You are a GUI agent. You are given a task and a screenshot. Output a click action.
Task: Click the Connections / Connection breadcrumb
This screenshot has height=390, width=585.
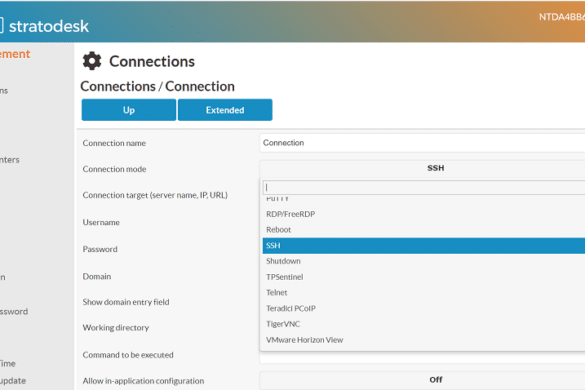pyautogui.click(x=157, y=86)
